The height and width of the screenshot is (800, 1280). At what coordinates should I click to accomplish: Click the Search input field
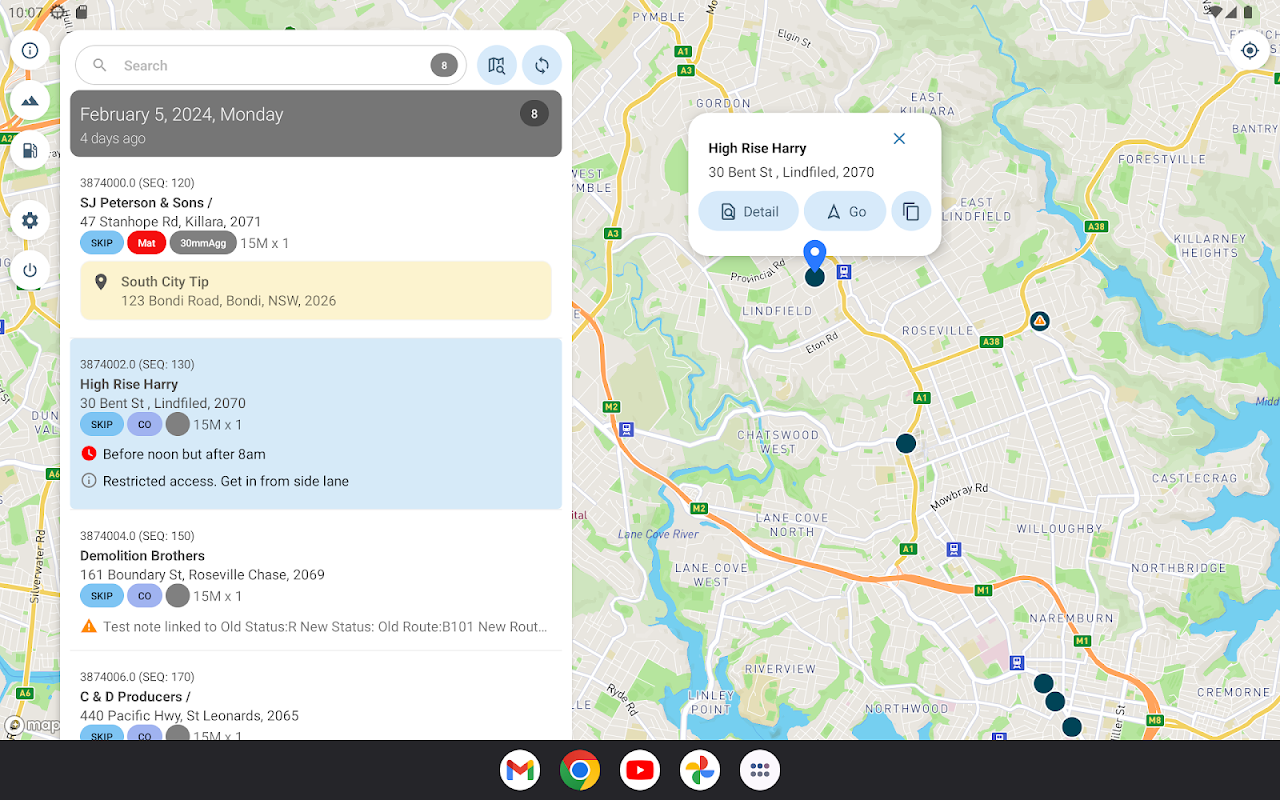[x=271, y=66]
